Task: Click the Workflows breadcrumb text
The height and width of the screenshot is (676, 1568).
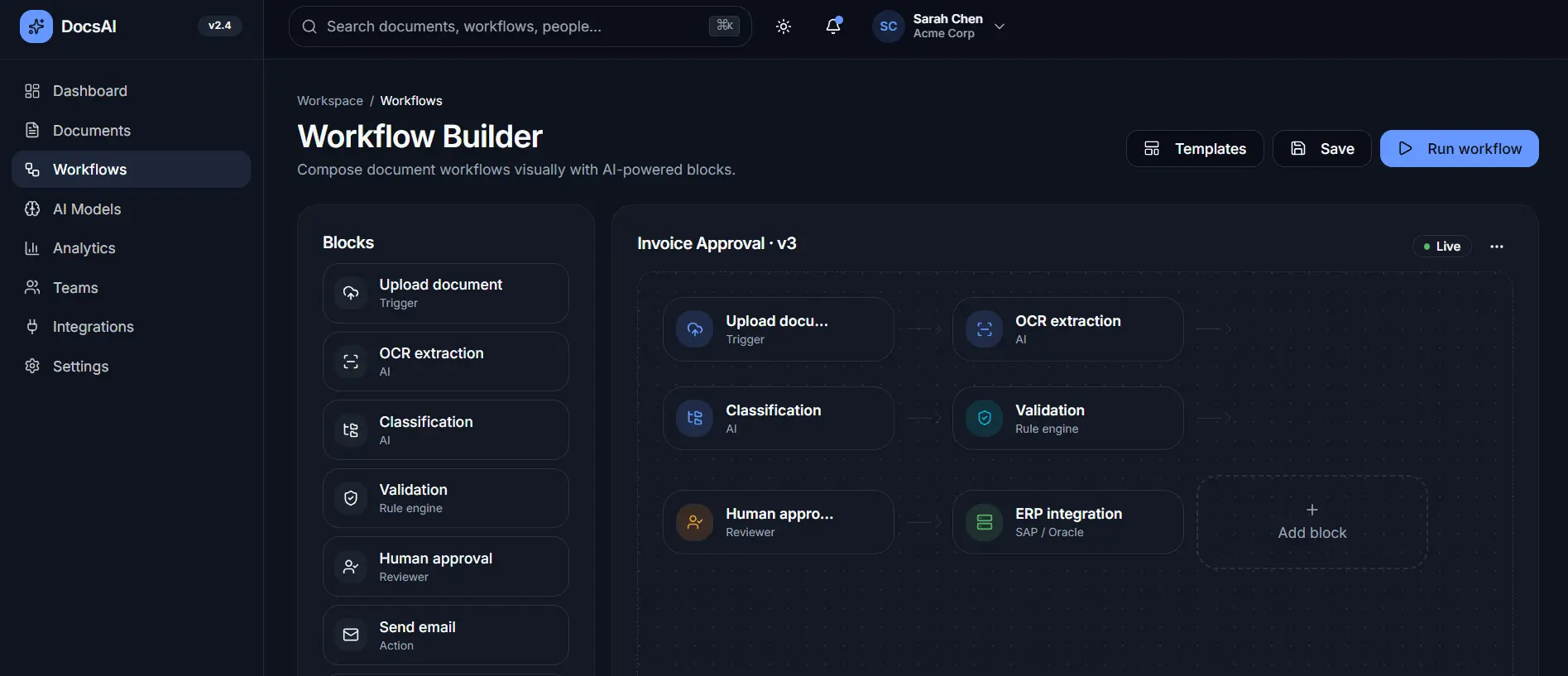Action: 411,101
